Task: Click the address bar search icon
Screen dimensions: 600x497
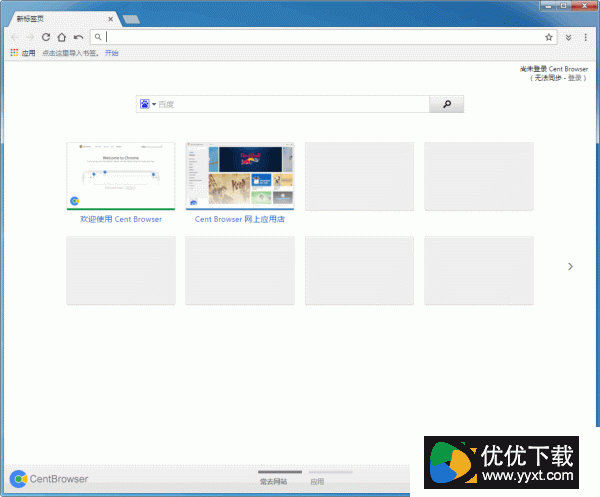Action: click(98, 37)
